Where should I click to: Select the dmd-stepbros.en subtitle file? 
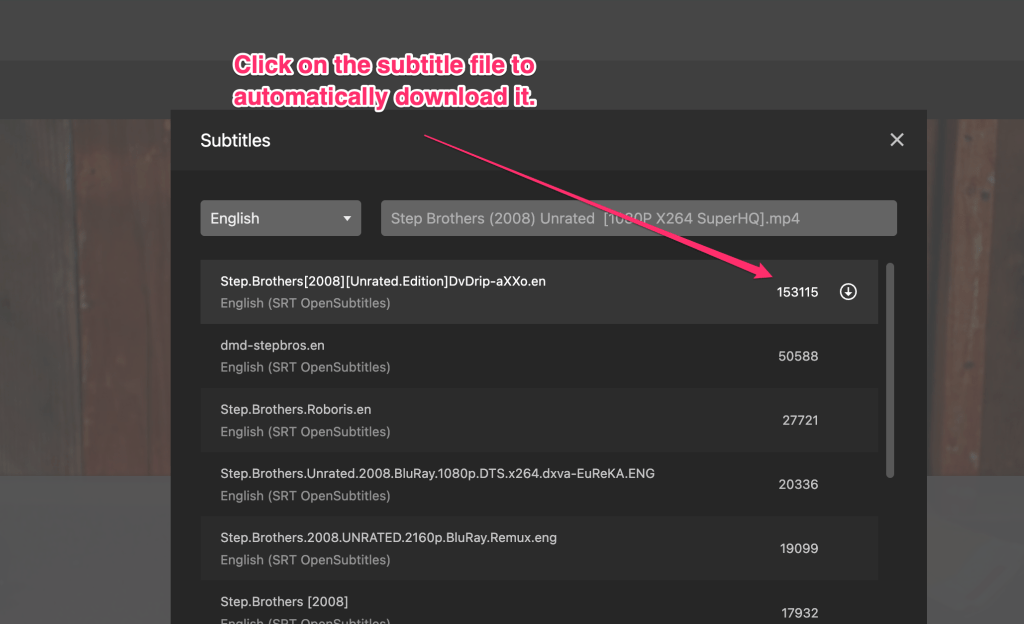click(273, 346)
